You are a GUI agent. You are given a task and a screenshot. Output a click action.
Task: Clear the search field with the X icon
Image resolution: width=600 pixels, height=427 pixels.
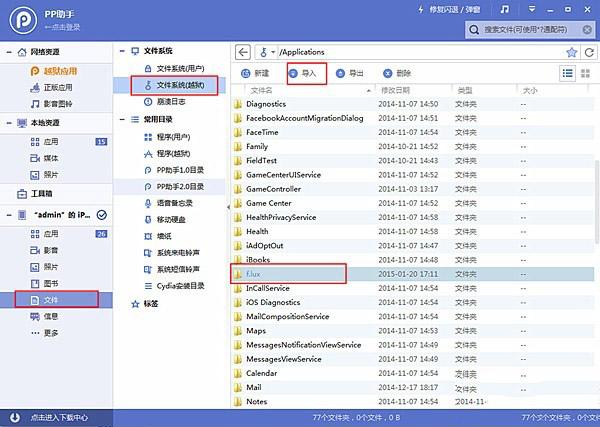587,30
